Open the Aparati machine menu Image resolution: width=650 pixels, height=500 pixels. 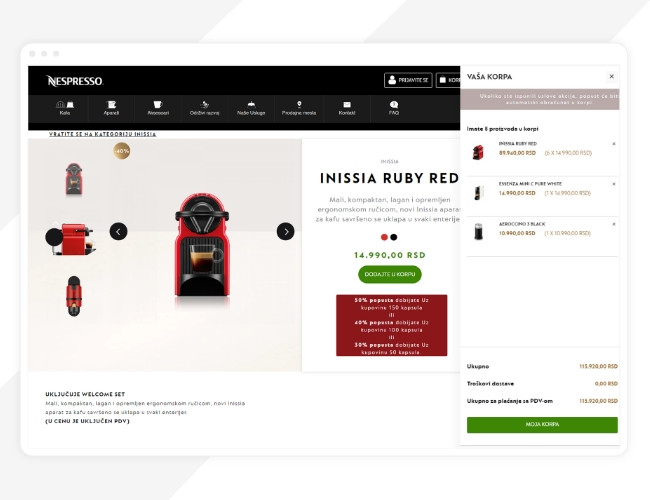tap(111, 104)
